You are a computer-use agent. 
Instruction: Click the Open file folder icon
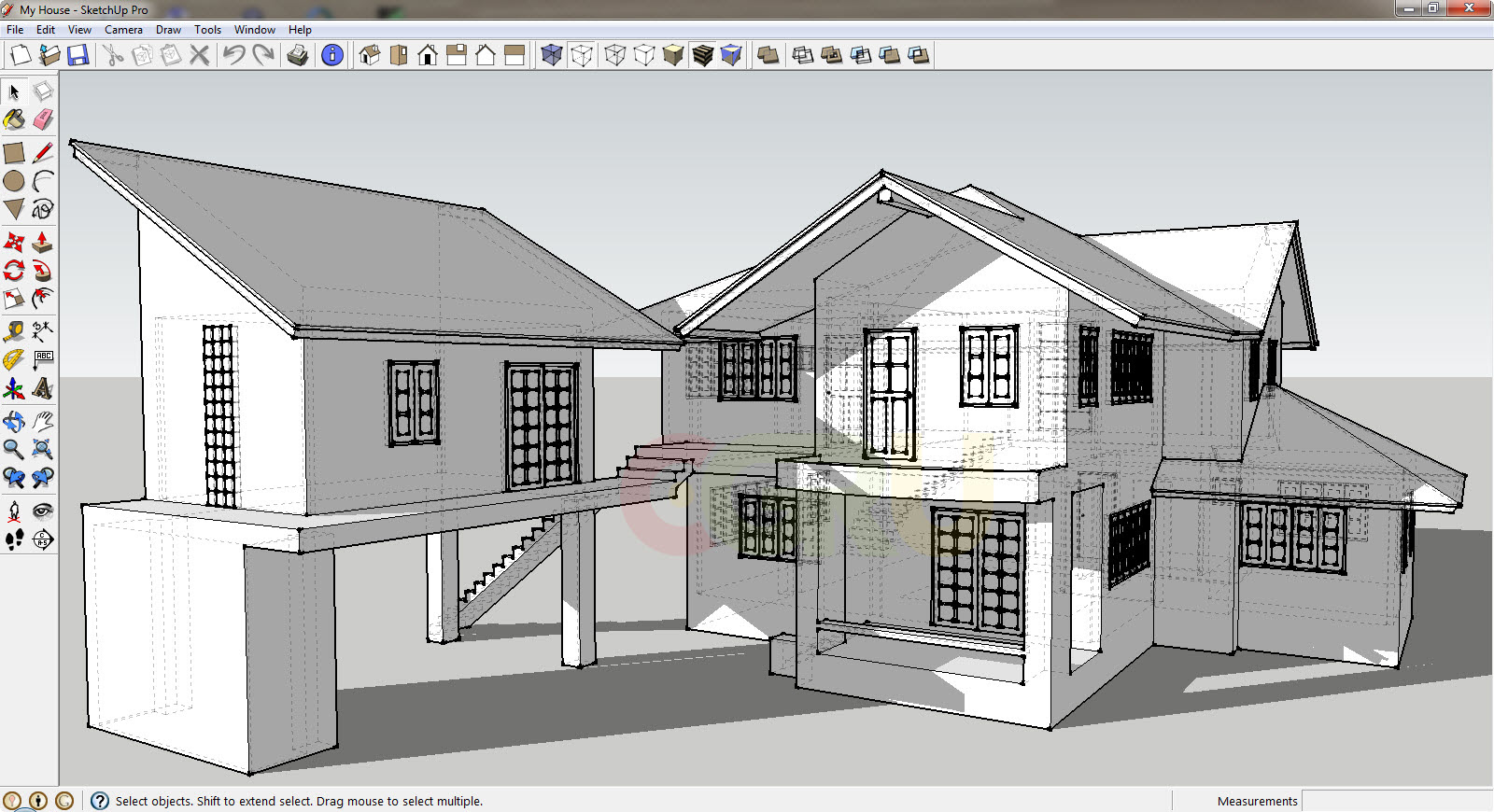pyautogui.click(x=49, y=55)
